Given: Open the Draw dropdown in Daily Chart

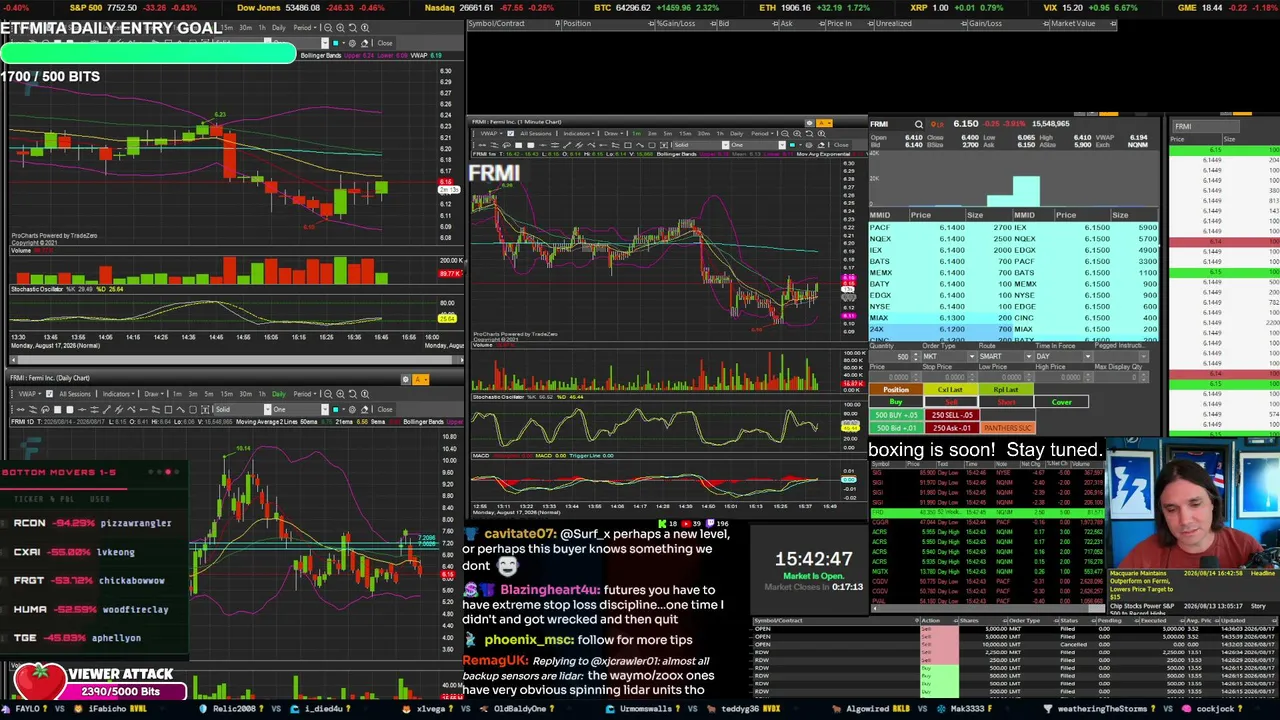Looking at the screenshot, I should pyautogui.click(x=155, y=394).
